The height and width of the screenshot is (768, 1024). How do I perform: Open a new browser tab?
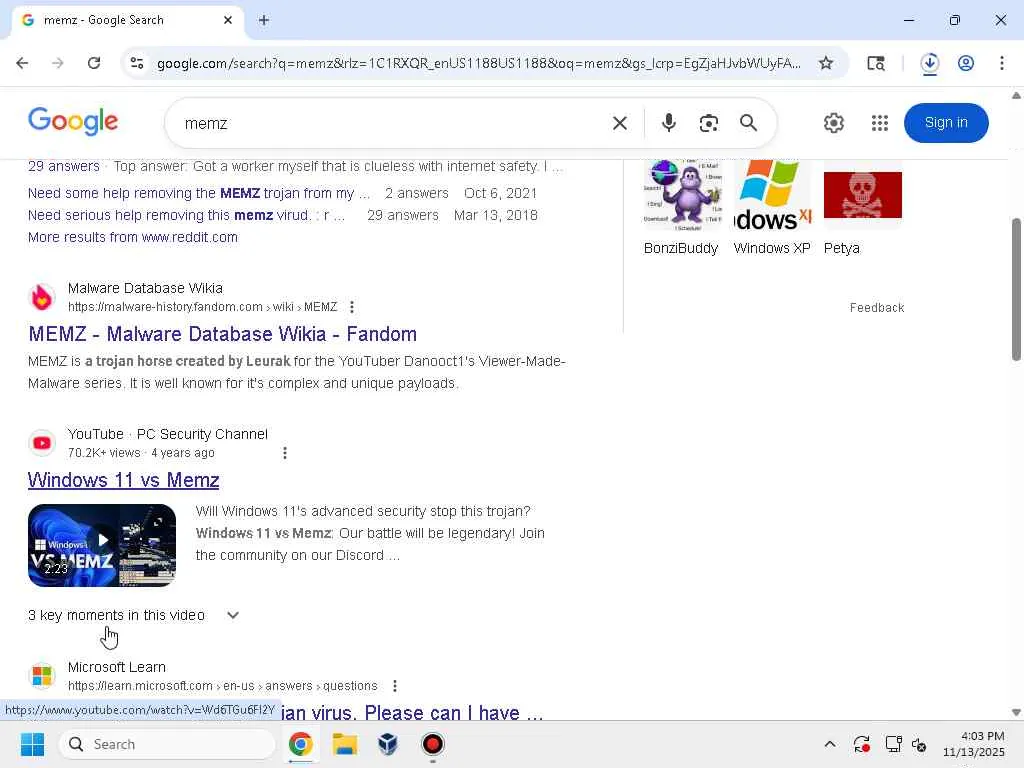point(264,20)
